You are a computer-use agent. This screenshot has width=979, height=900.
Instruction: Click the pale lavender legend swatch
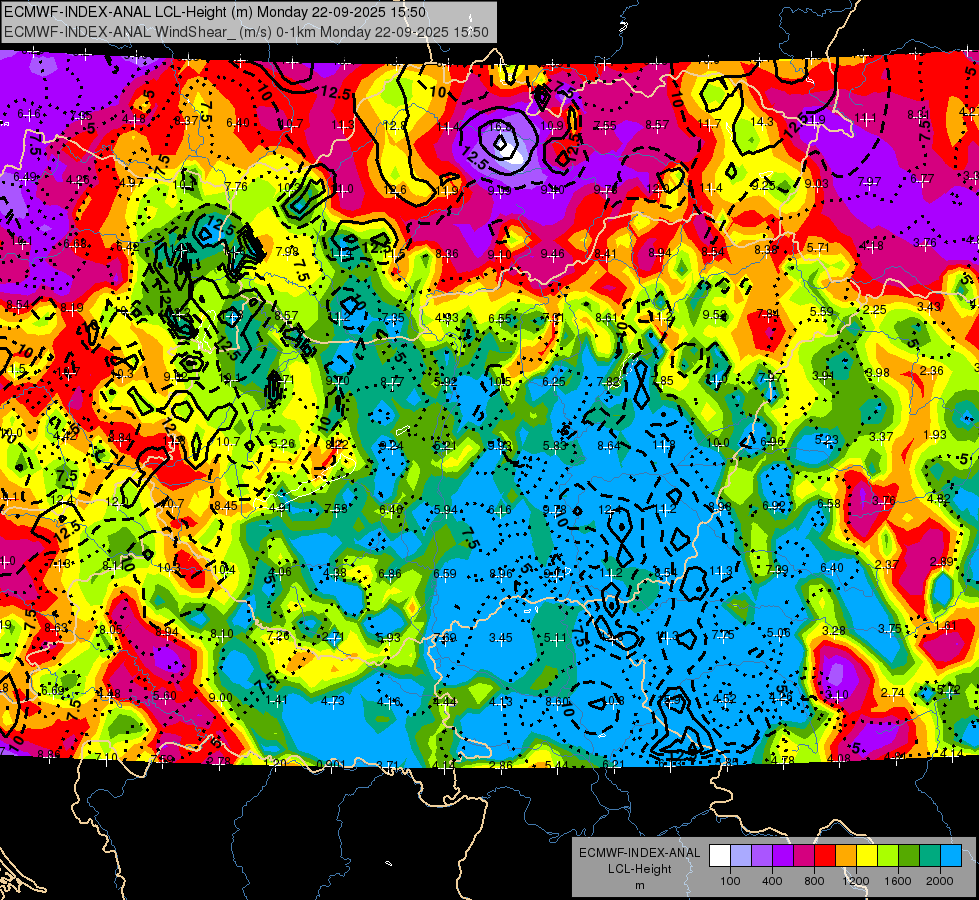click(741, 856)
